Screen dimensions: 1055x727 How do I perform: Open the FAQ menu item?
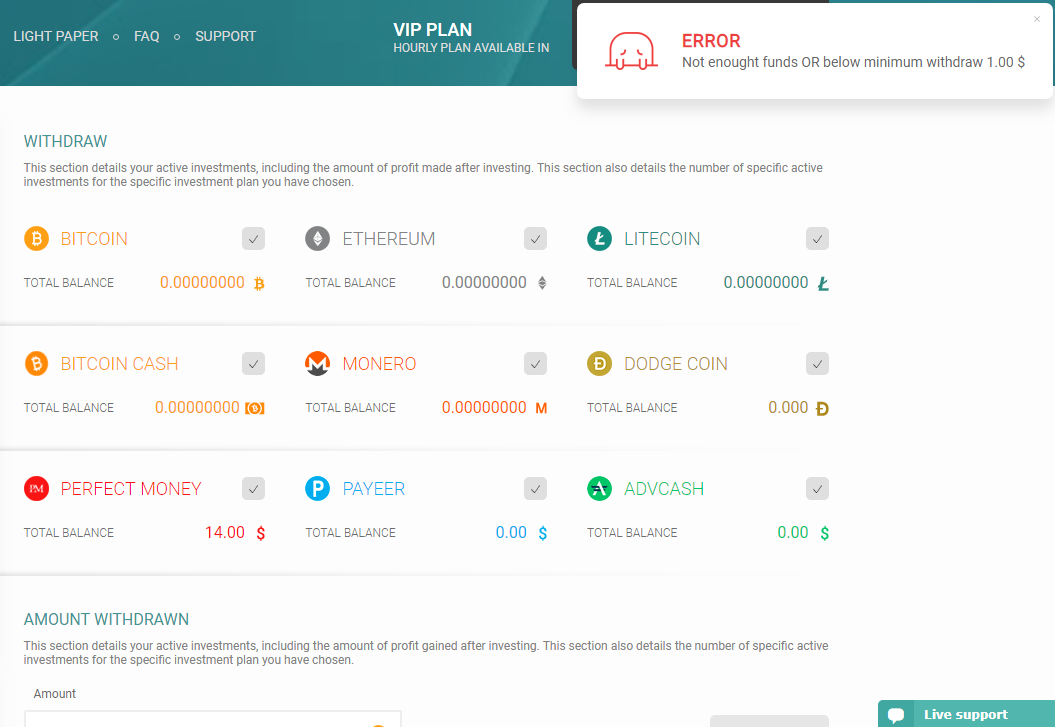coord(147,36)
